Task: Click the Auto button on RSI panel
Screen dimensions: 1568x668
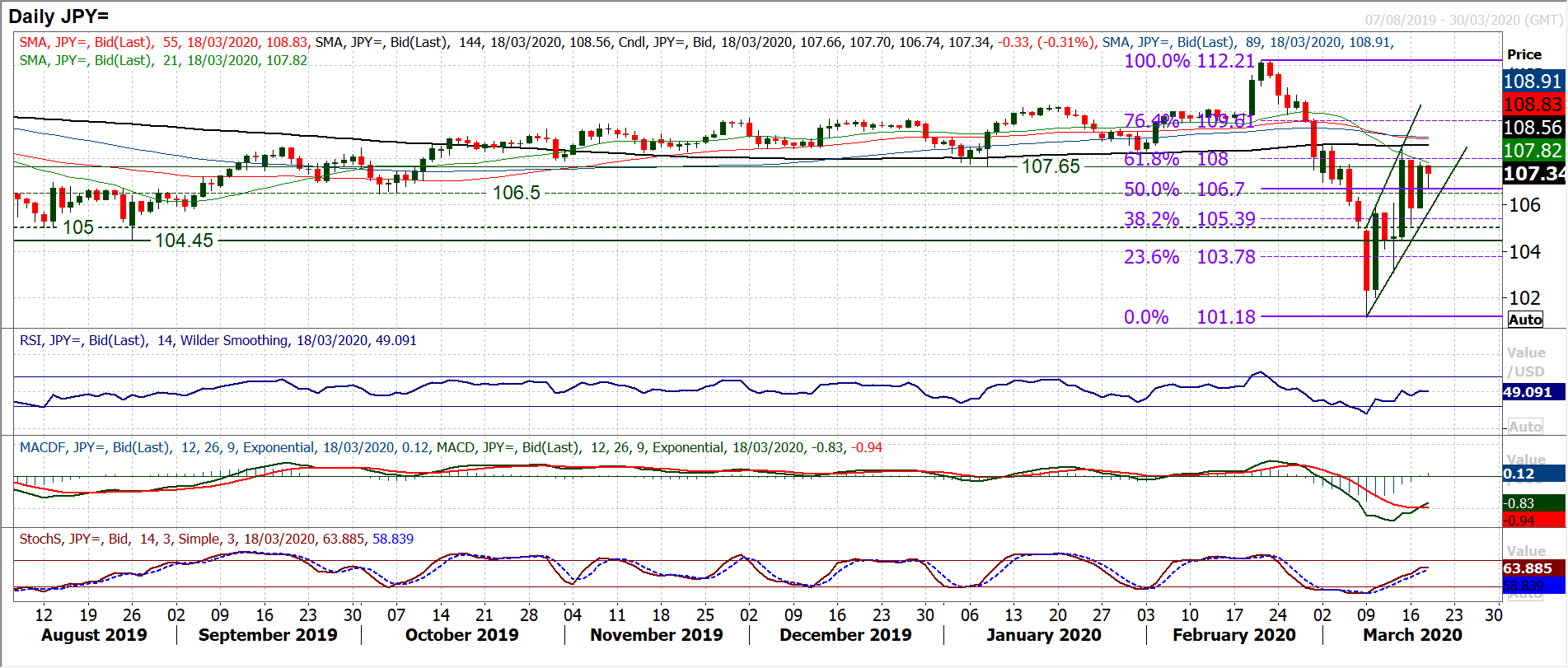Action: click(1525, 427)
